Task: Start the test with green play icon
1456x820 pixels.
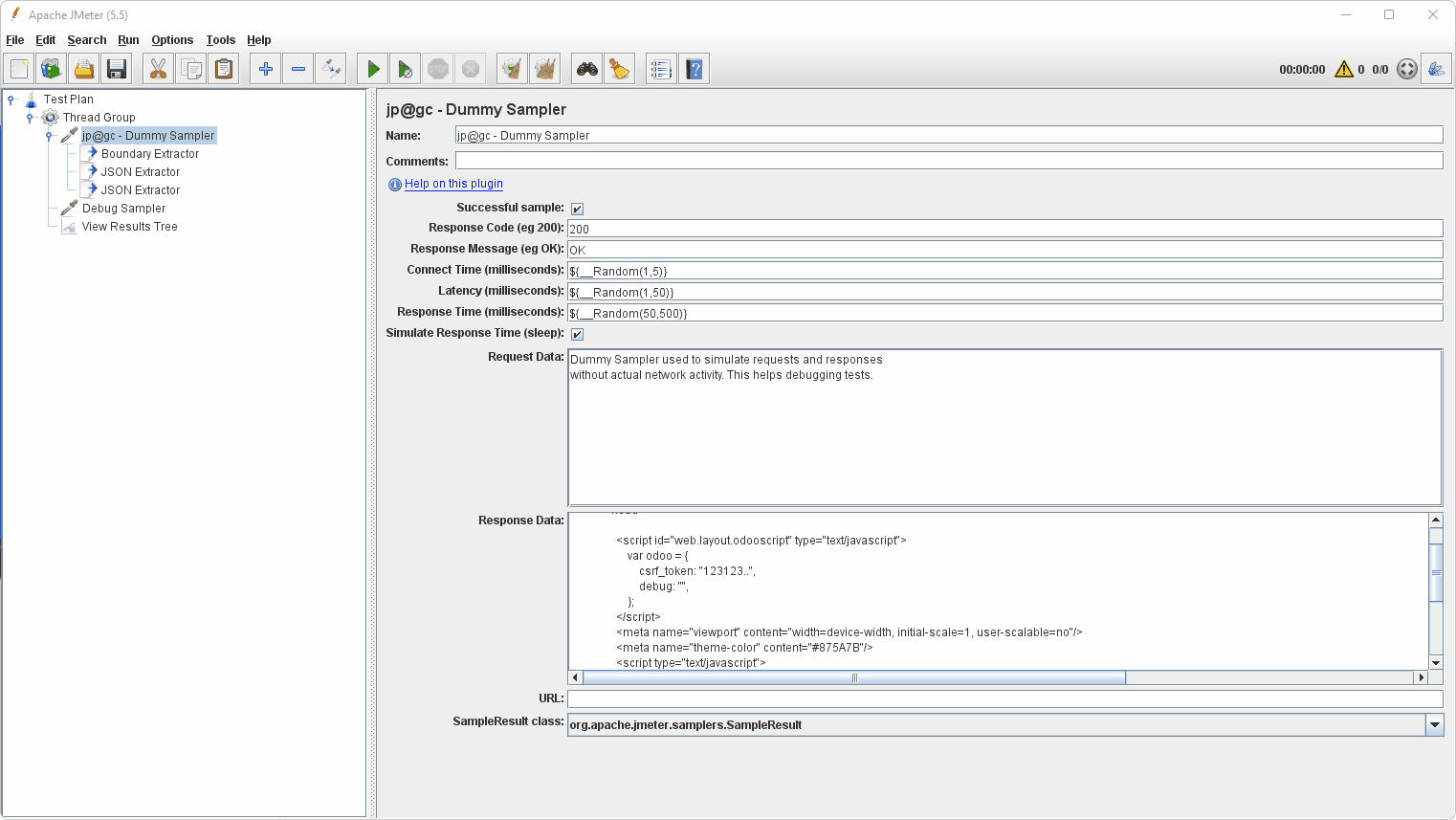Action: pos(373,69)
